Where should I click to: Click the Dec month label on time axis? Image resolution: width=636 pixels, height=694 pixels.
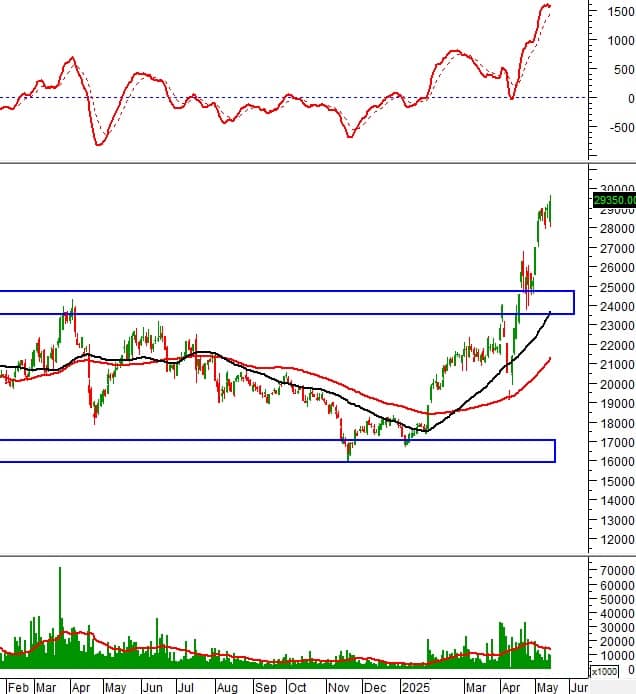coord(375,687)
